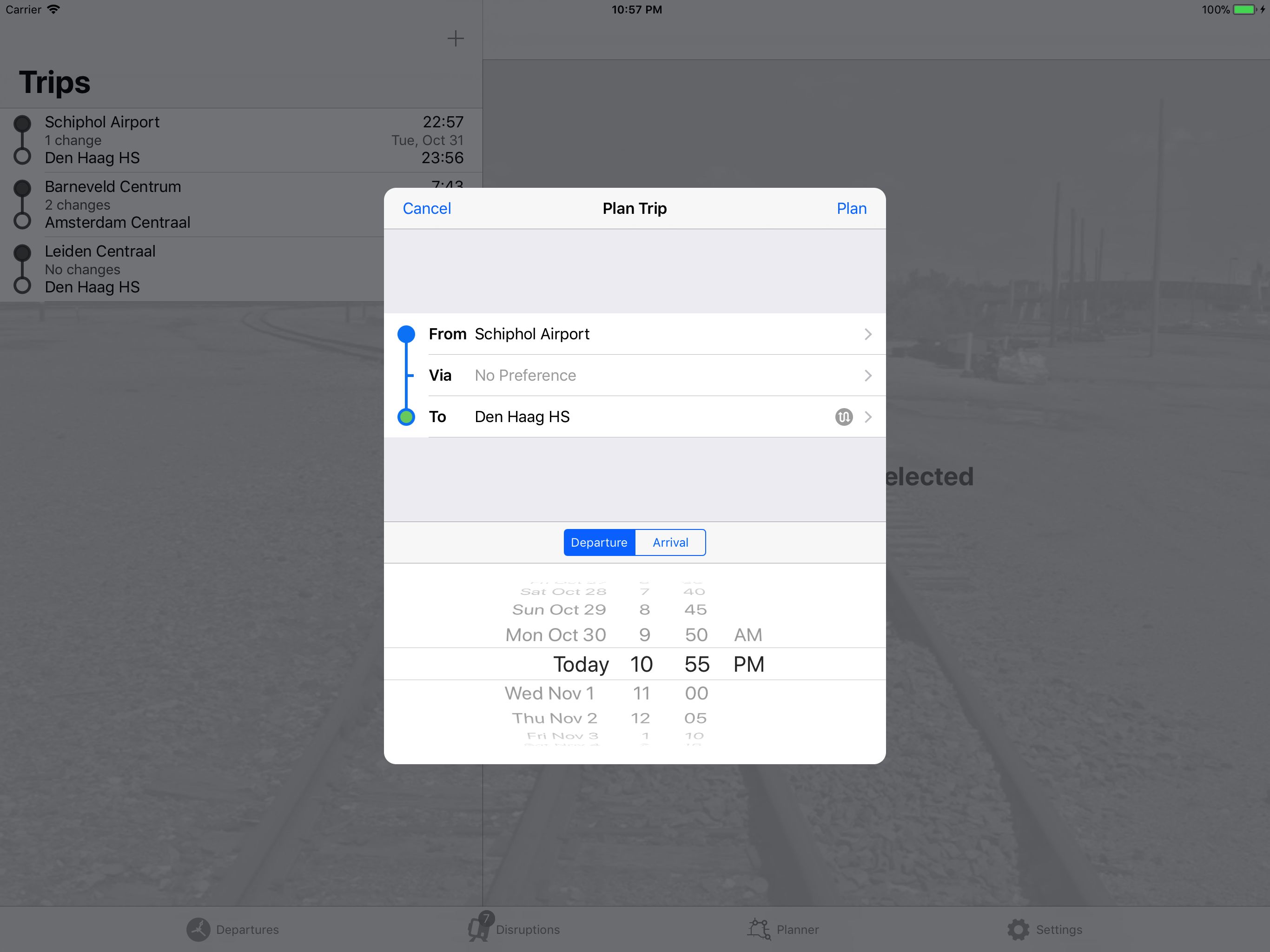The width and height of the screenshot is (1270, 952).
Task: Pick minute 50 on the minutes wheel
Action: coord(696,635)
